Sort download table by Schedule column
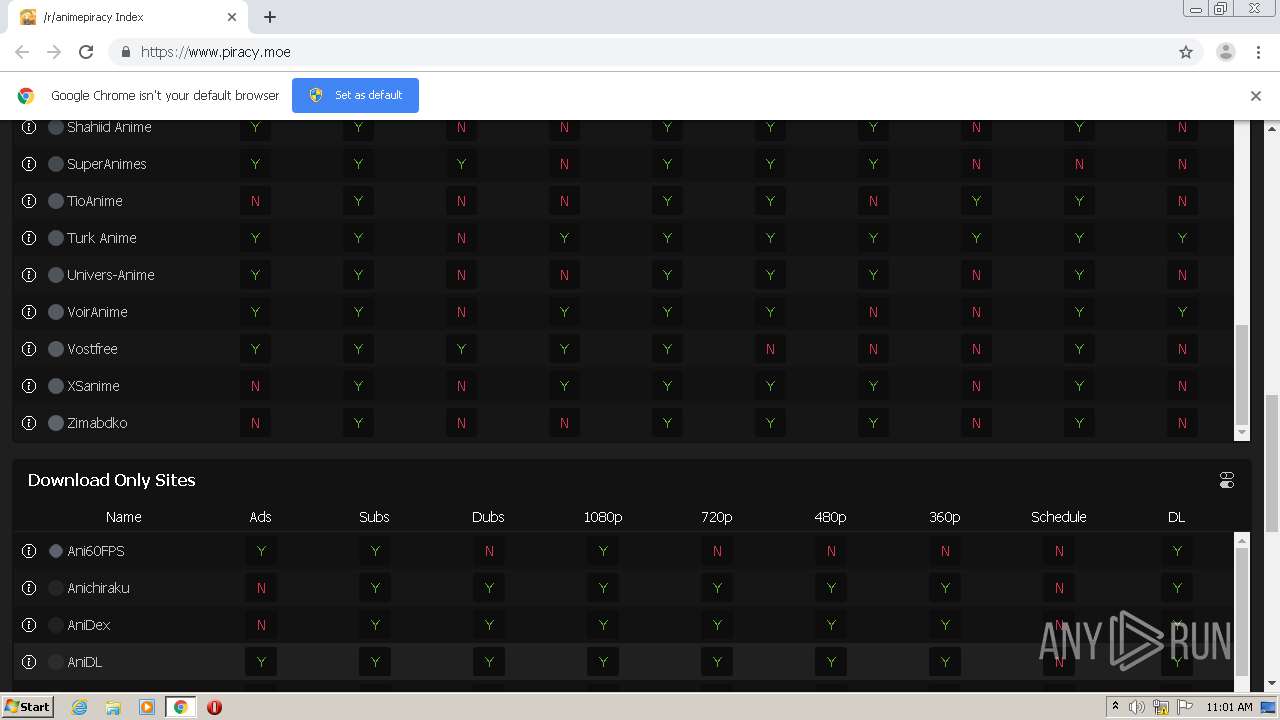 click(1059, 517)
